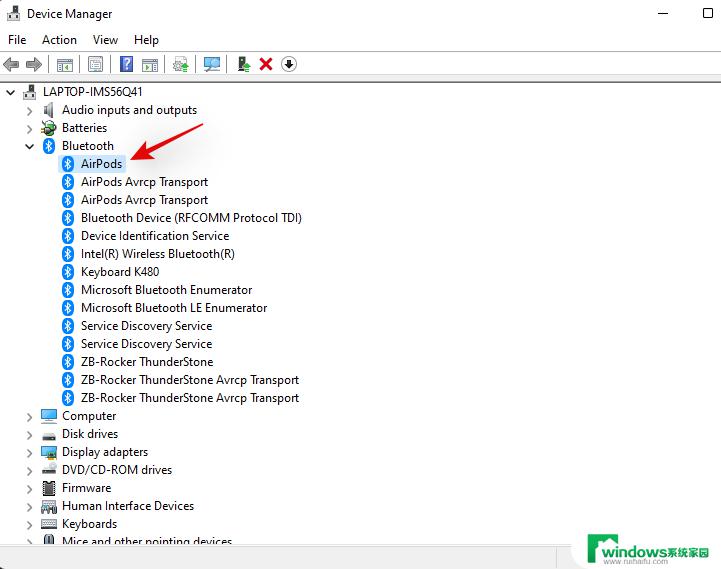The image size is (721, 569).
Task: Select Microsoft Bluetooth Enumerator
Action: pos(166,290)
